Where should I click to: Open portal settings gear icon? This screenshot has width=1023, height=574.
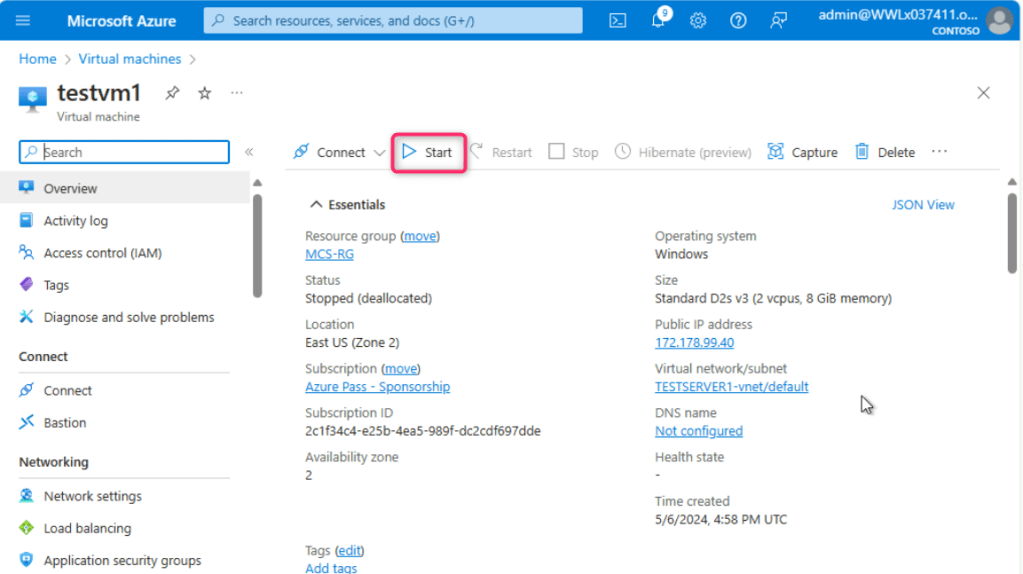(698, 21)
